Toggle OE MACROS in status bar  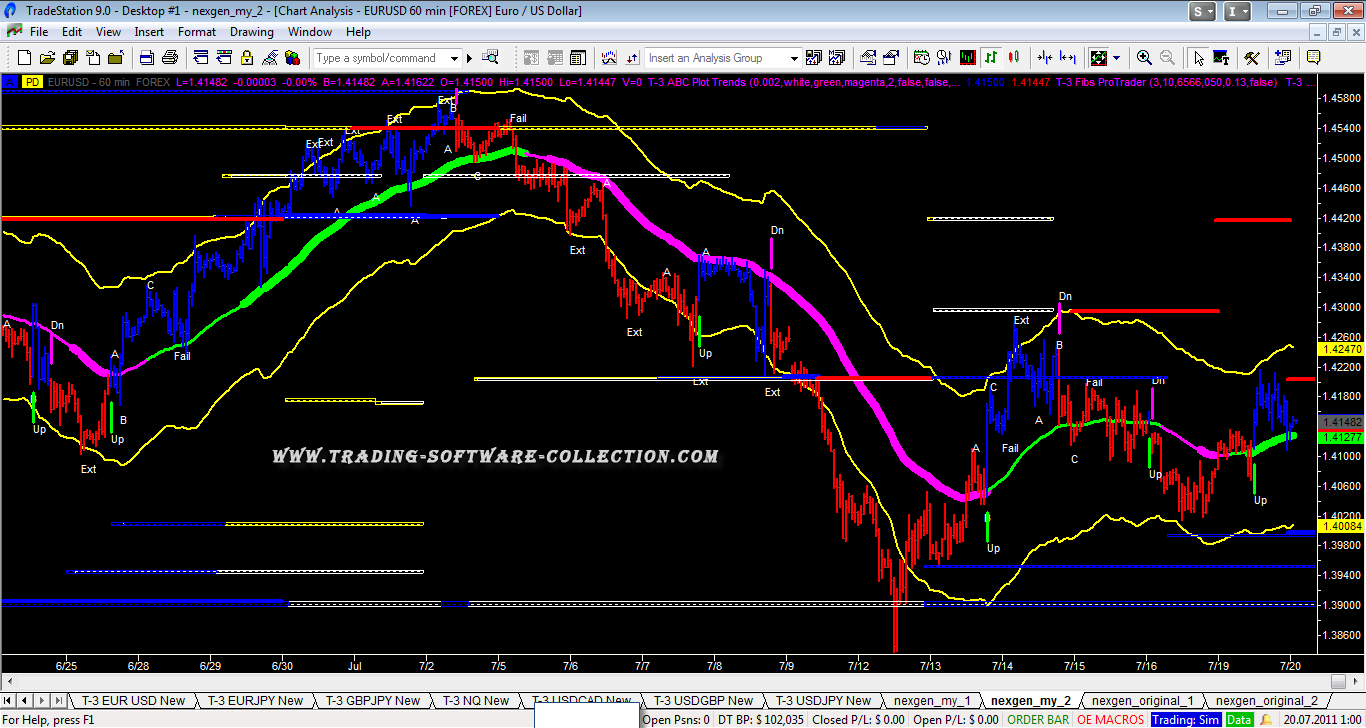[1110, 719]
